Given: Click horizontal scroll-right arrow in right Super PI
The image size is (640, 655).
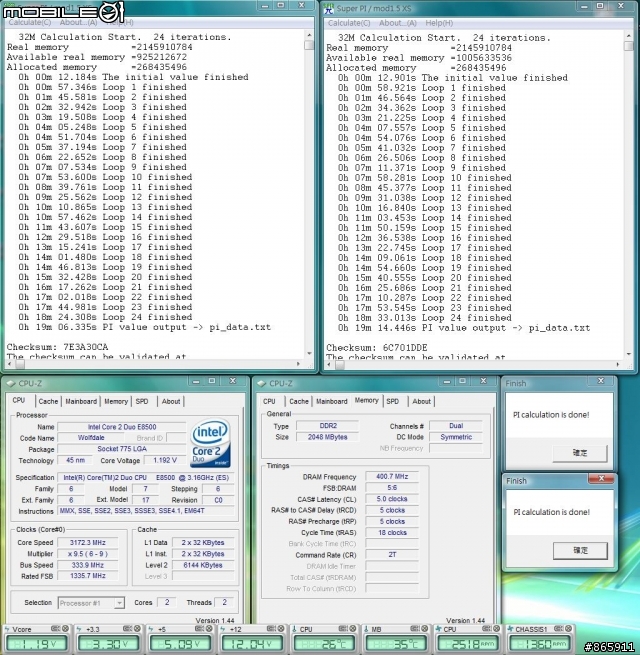Looking at the screenshot, I should [x=618, y=365].
